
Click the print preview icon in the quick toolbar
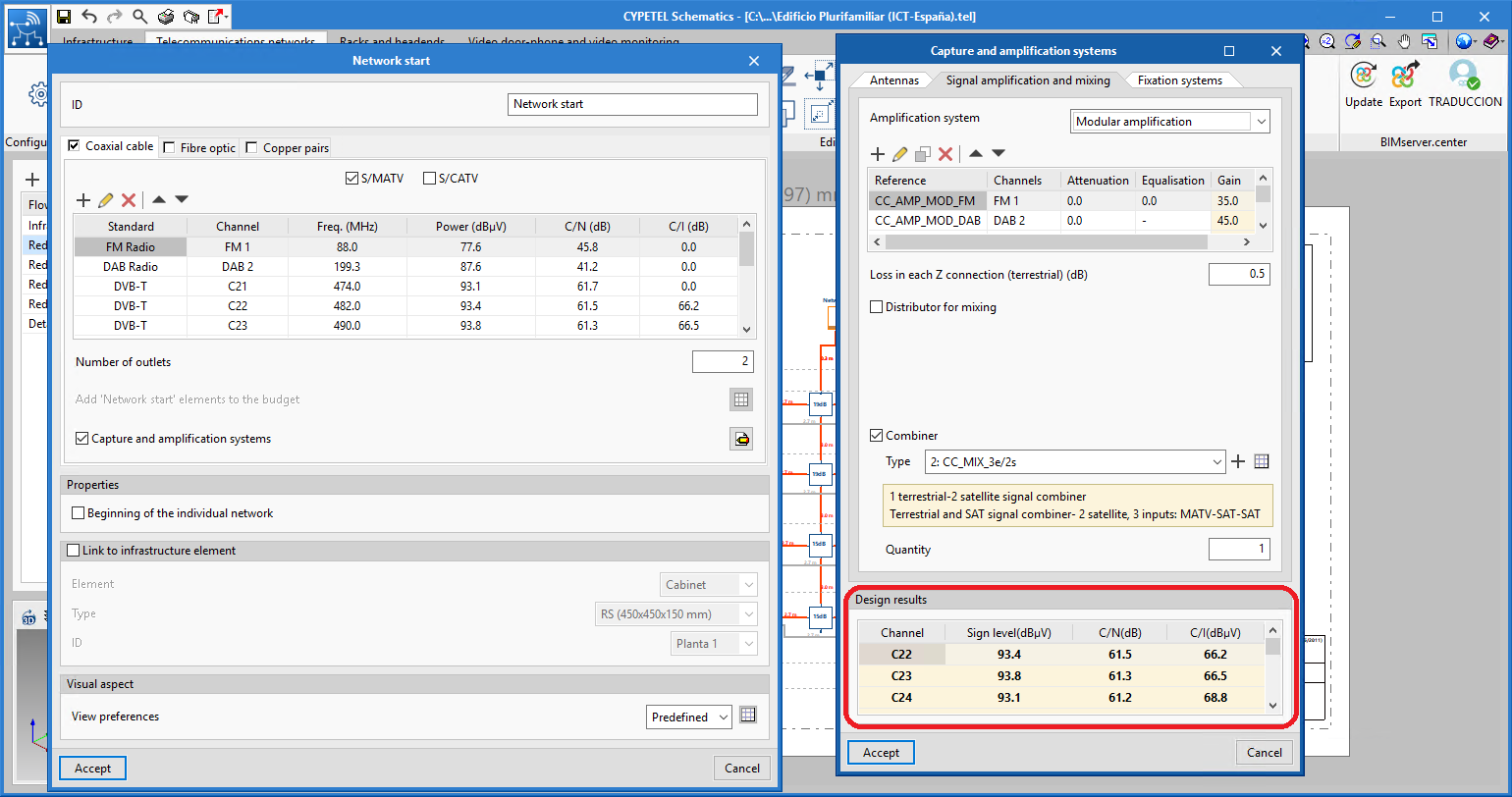pos(191,17)
